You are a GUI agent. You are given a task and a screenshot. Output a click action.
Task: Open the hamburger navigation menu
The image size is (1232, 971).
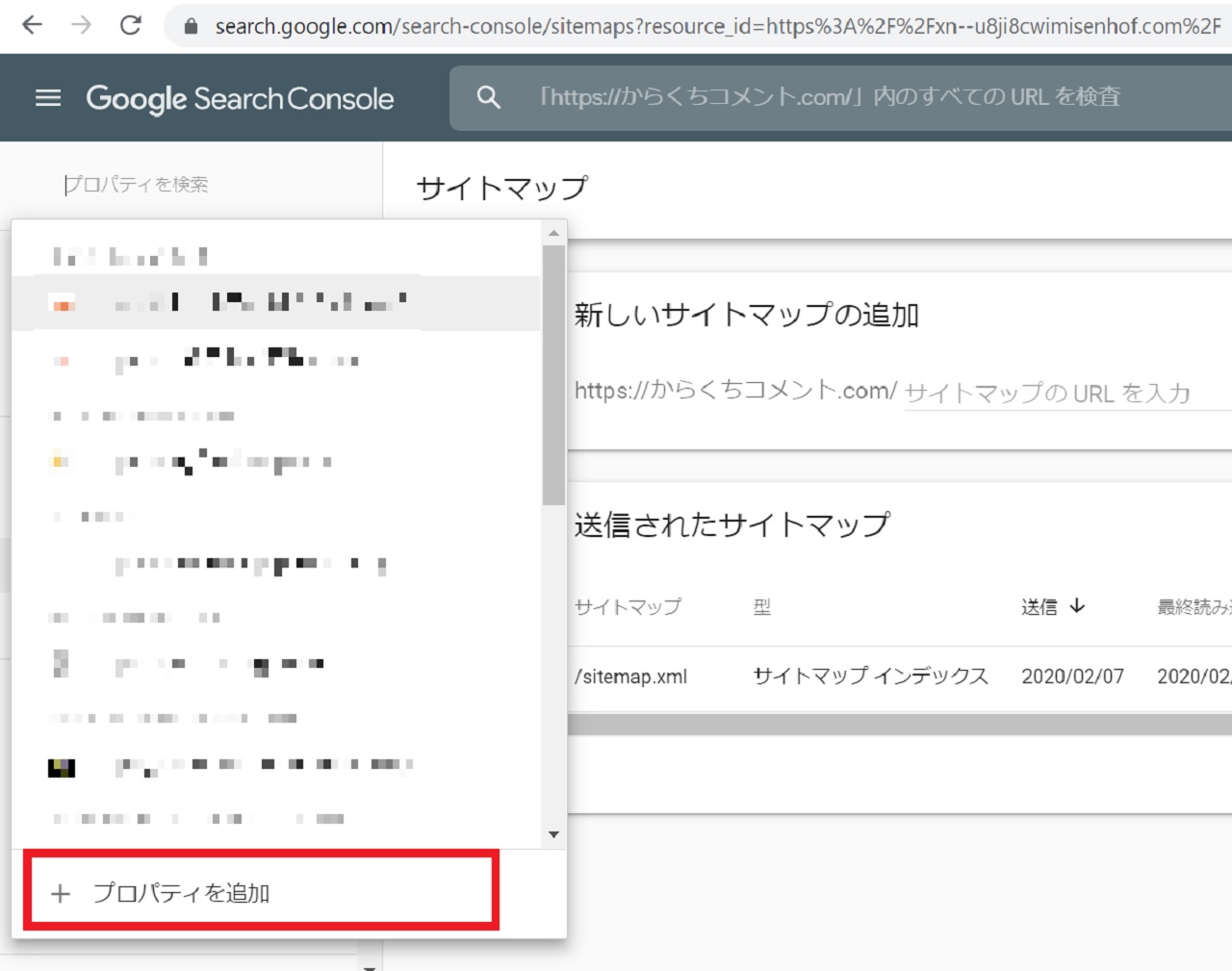point(48,98)
